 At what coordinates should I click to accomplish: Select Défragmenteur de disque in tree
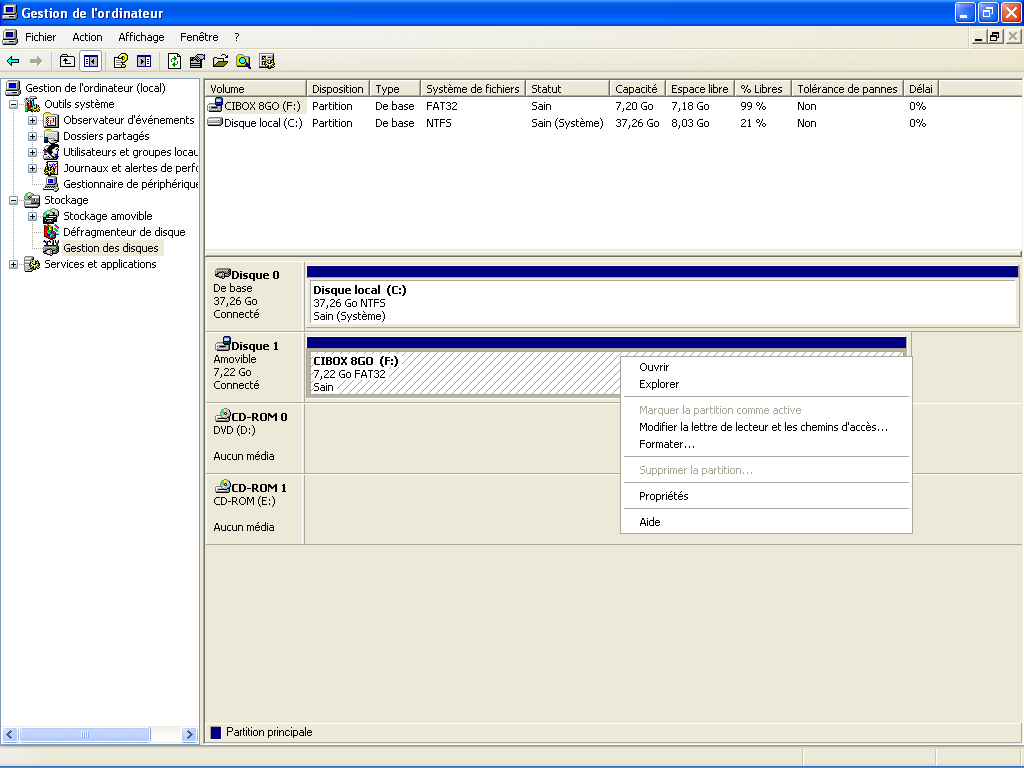tap(124, 232)
